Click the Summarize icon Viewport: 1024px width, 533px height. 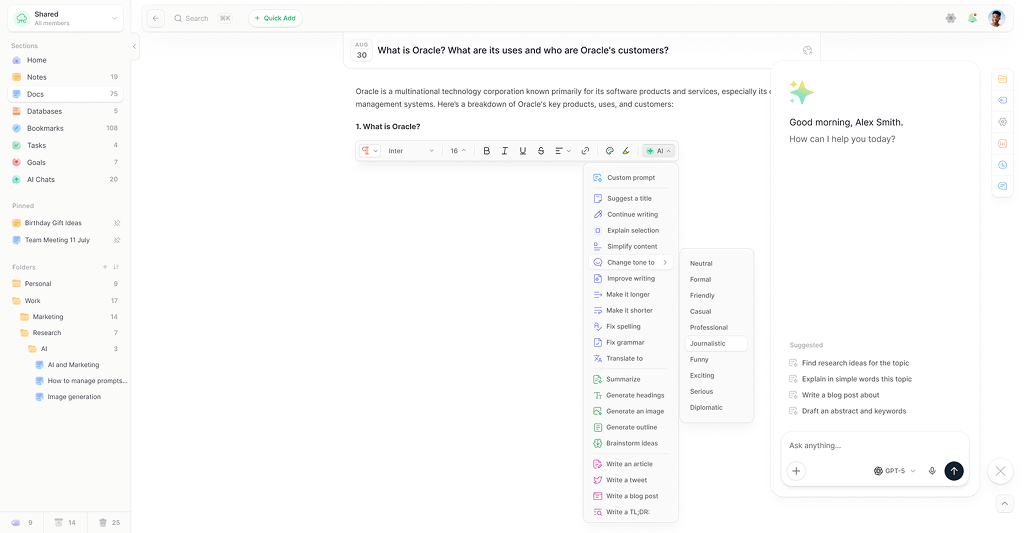point(598,380)
